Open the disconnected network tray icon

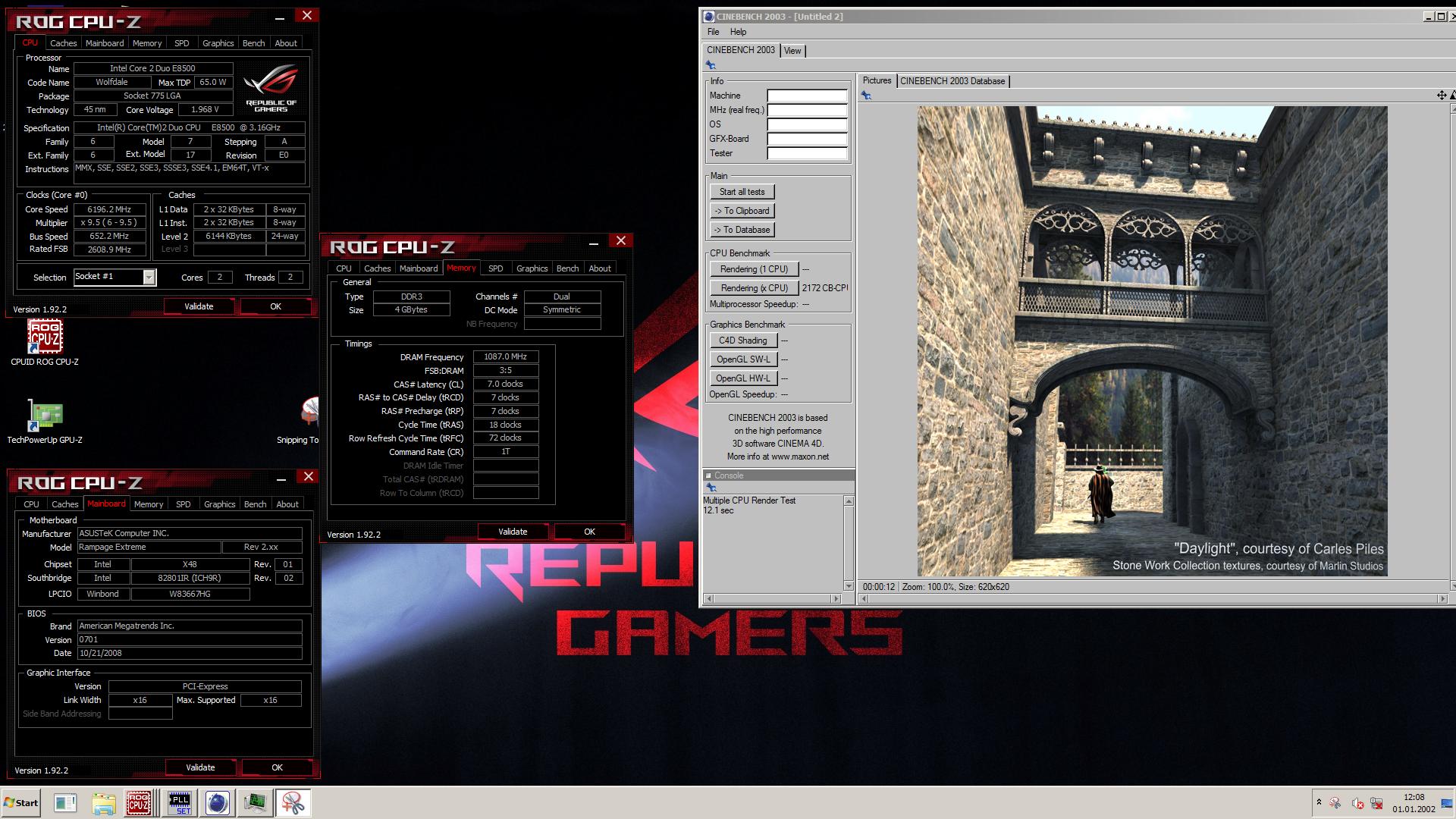(x=1376, y=803)
